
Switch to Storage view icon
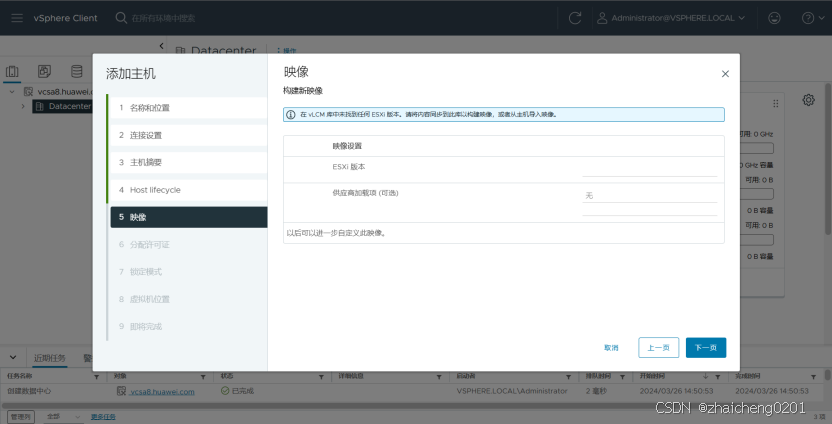pos(77,72)
